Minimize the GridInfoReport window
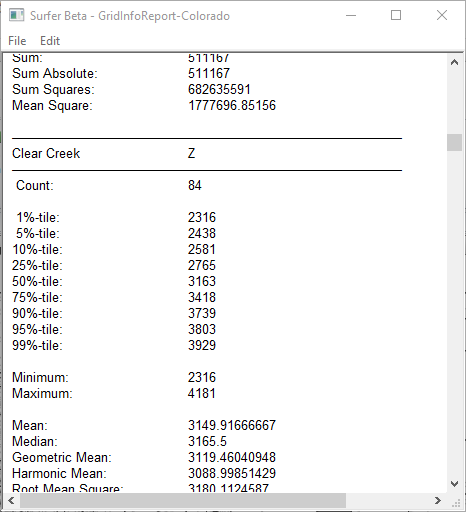The height and width of the screenshot is (512, 466). click(351, 15)
